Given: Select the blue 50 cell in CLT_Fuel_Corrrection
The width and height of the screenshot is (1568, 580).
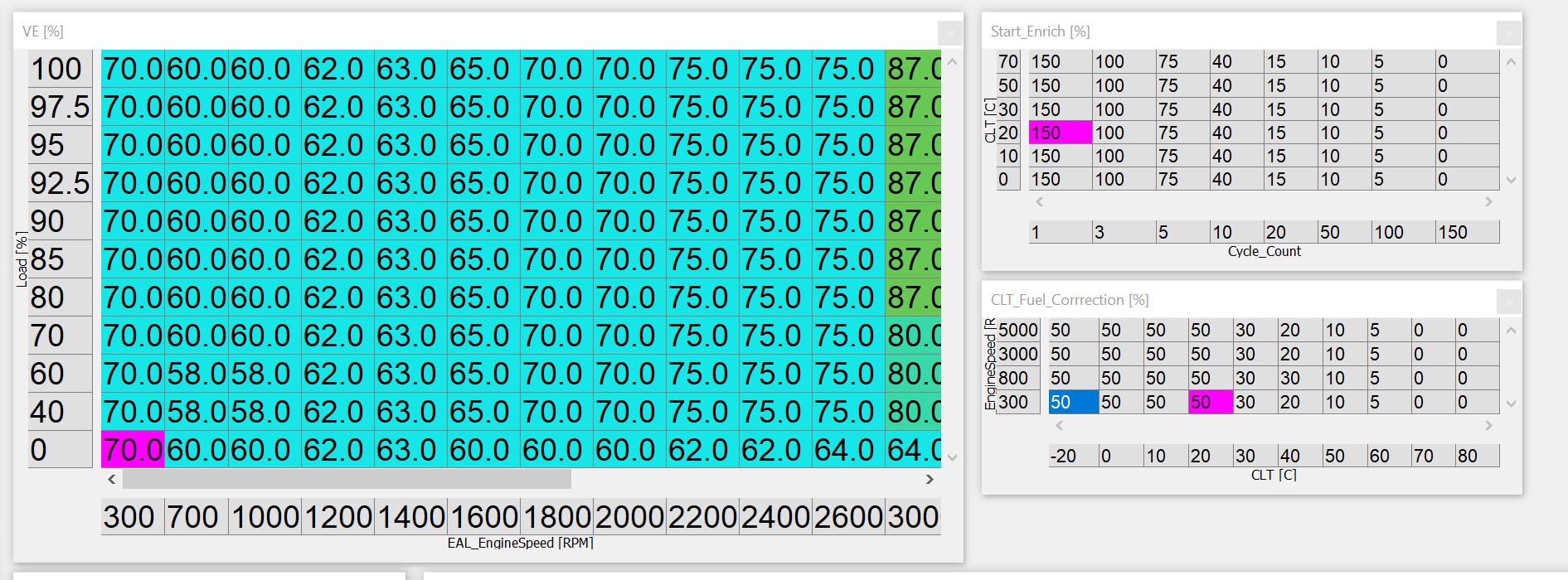Looking at the screenshot, I should (1072, 402).
